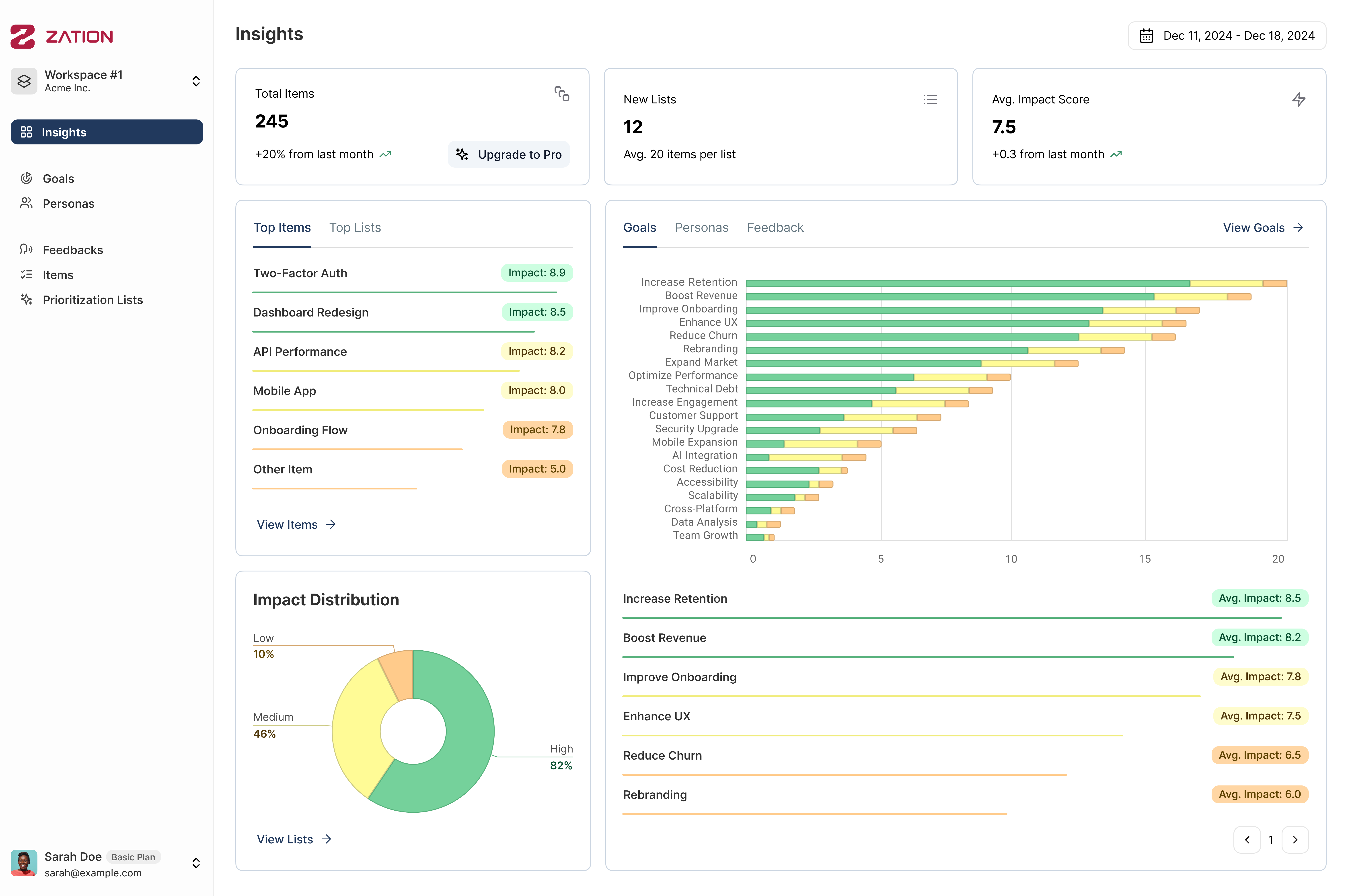1348x896 pixels.
Task: Click the trend arrow beside +0.3 from last month
Action: (1116, 154)
